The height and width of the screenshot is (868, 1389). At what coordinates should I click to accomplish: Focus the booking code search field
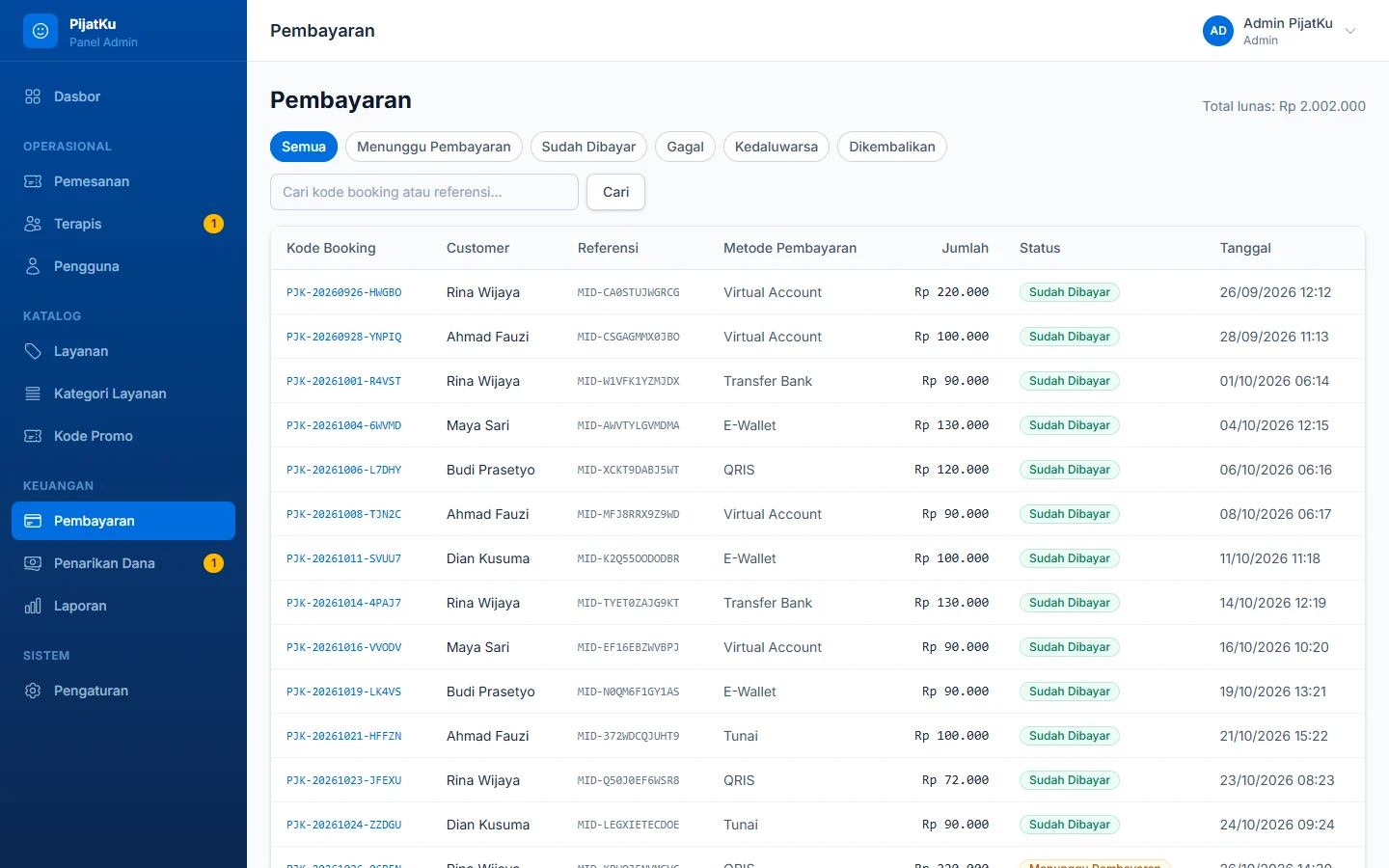424,192
